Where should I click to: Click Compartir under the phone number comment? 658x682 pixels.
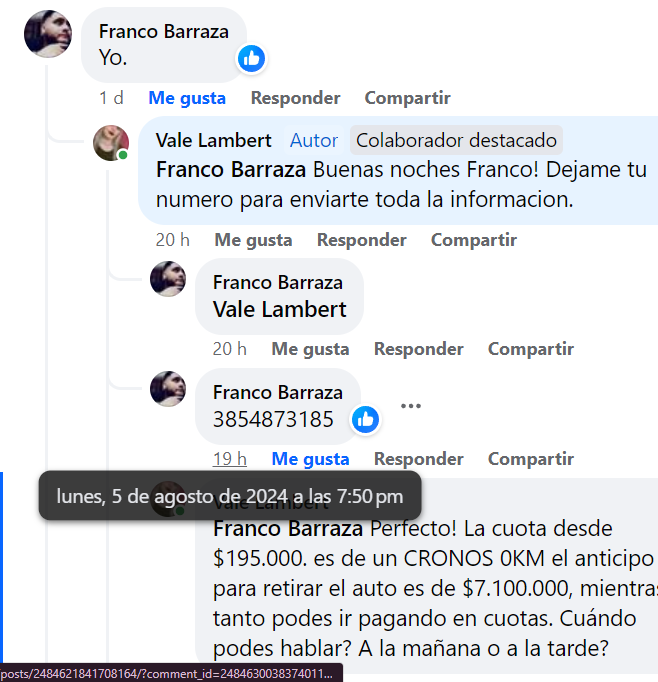pos(531,459)
